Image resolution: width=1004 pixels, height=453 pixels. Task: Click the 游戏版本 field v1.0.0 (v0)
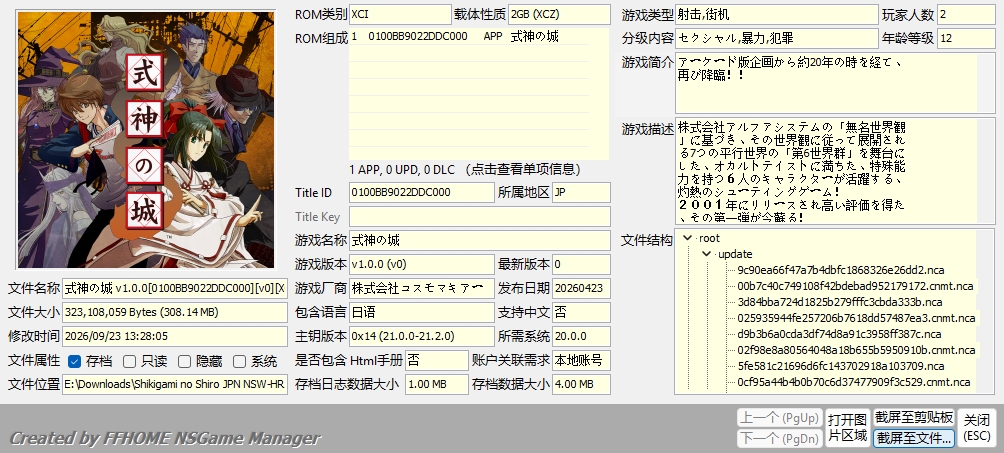(x=421, y=264)
